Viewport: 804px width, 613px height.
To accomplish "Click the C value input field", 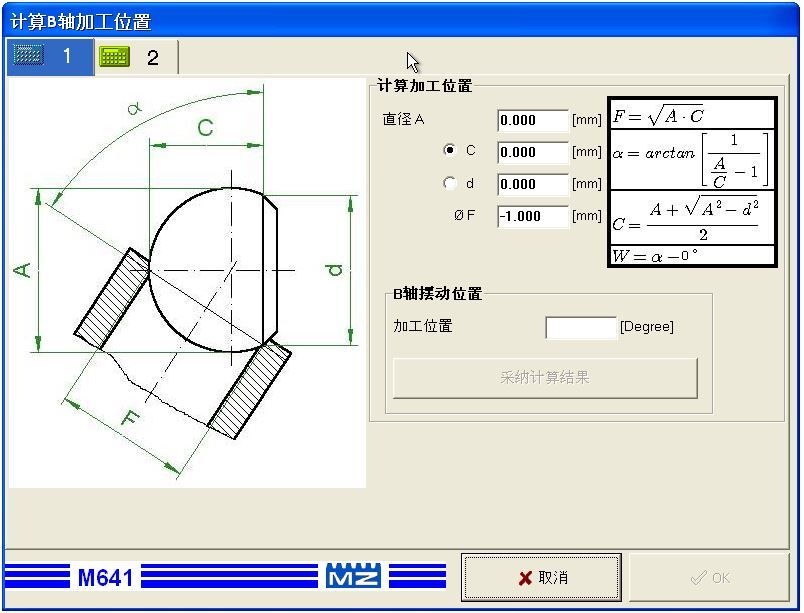I will (x=533, y=152).
